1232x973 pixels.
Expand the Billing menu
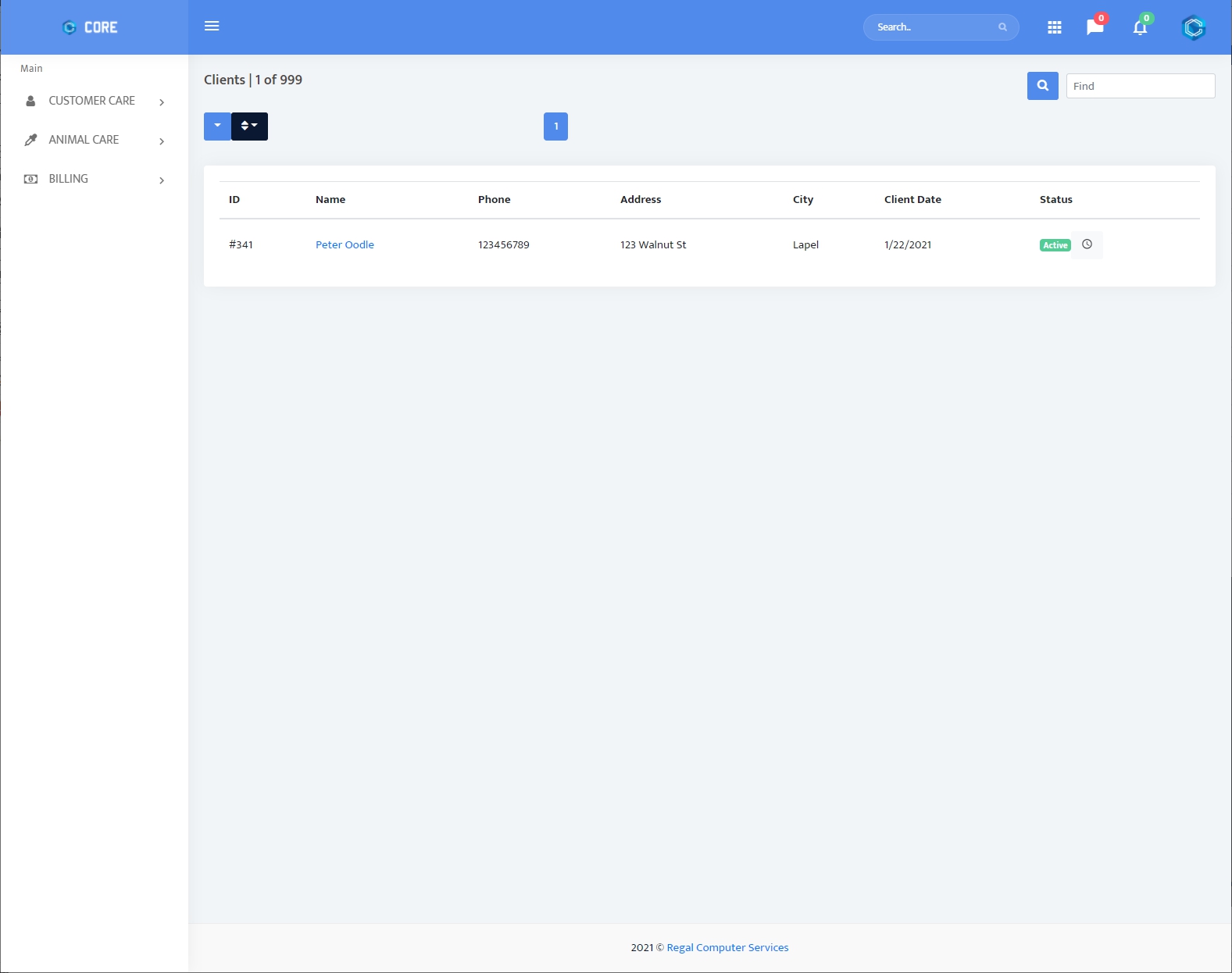[x=95, y=179]
